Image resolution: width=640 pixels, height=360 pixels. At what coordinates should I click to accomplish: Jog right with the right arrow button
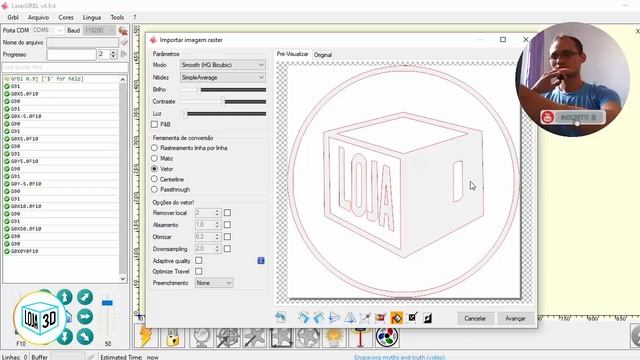pyautogui.click(x=85, y=316)
